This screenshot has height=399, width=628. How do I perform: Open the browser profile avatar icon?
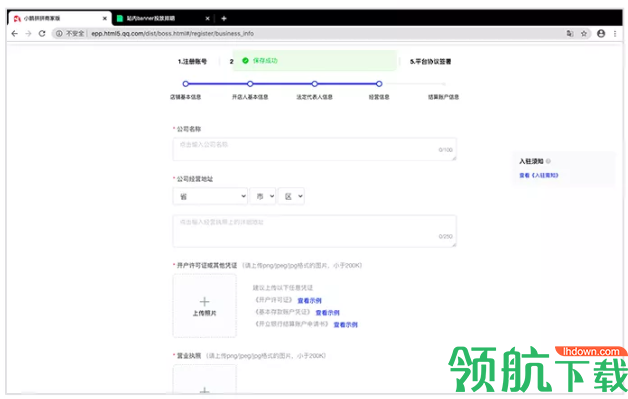pos(601,34)
